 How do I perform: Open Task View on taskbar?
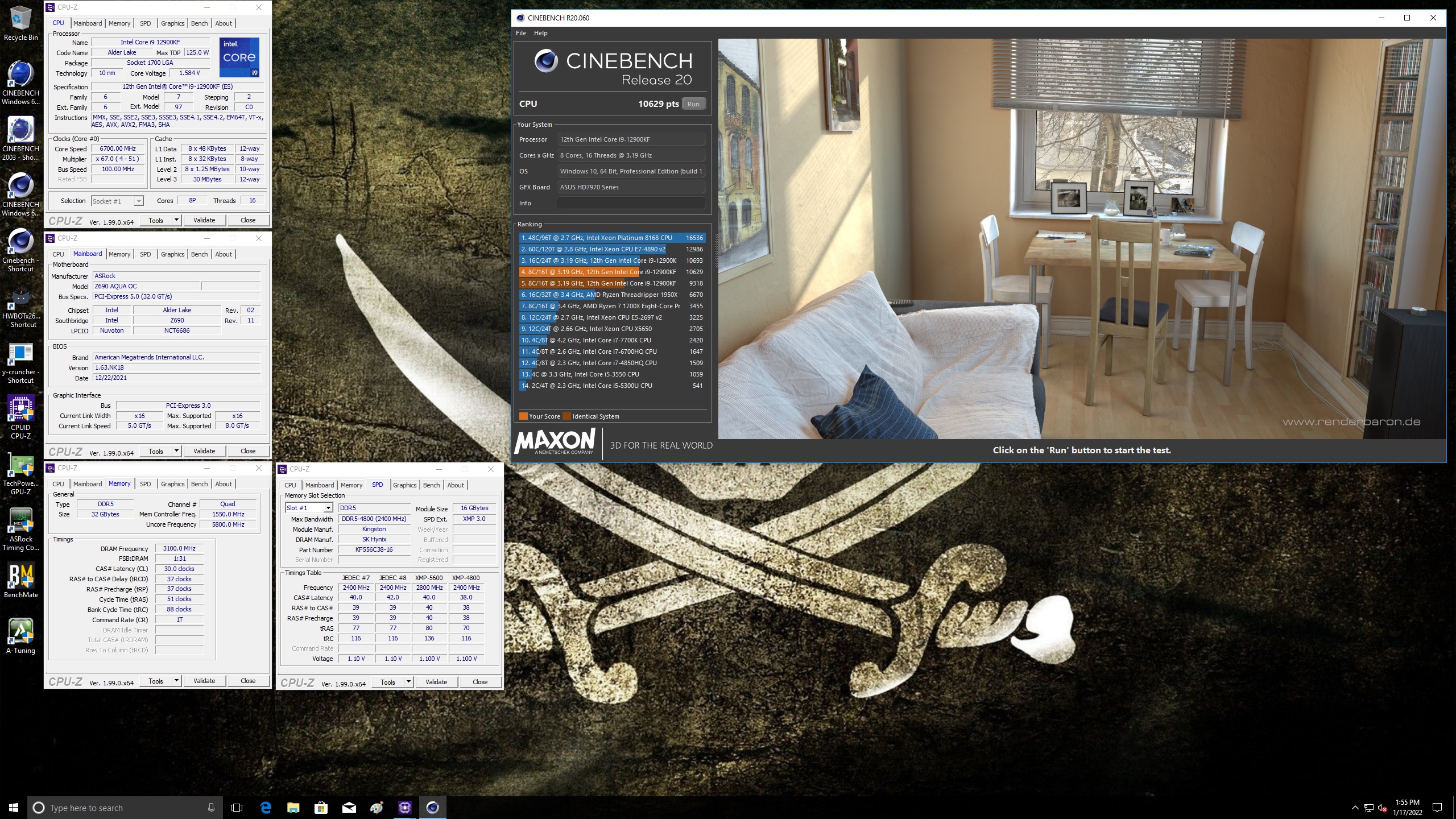click(237, 808)
